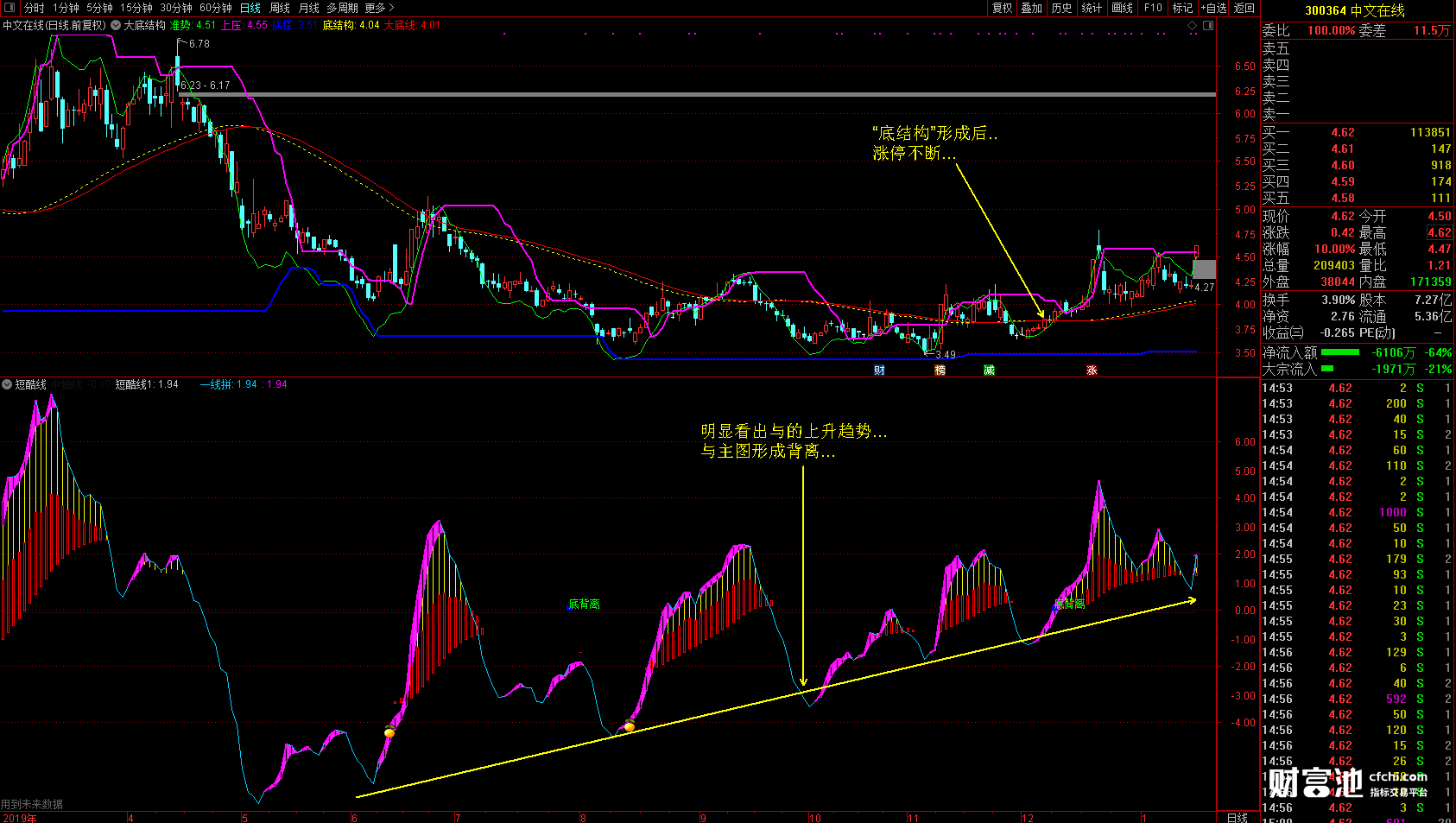The width and height of the screenshot is (1456, 823).
Task: Toggle the right info panel icon
Action: [1208, 25]
